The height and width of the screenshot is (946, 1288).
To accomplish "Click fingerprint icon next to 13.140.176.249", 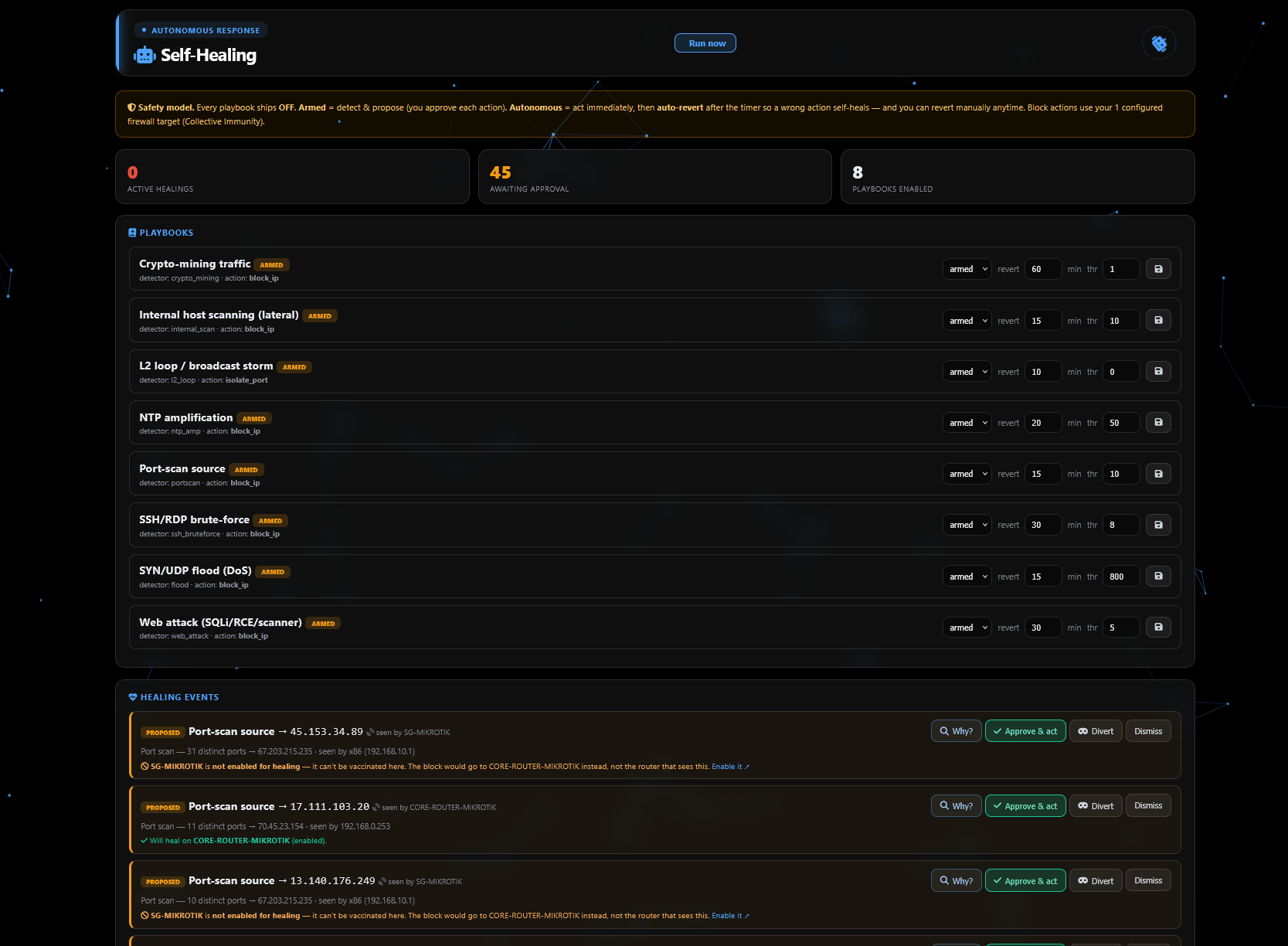I will point(382,881).
